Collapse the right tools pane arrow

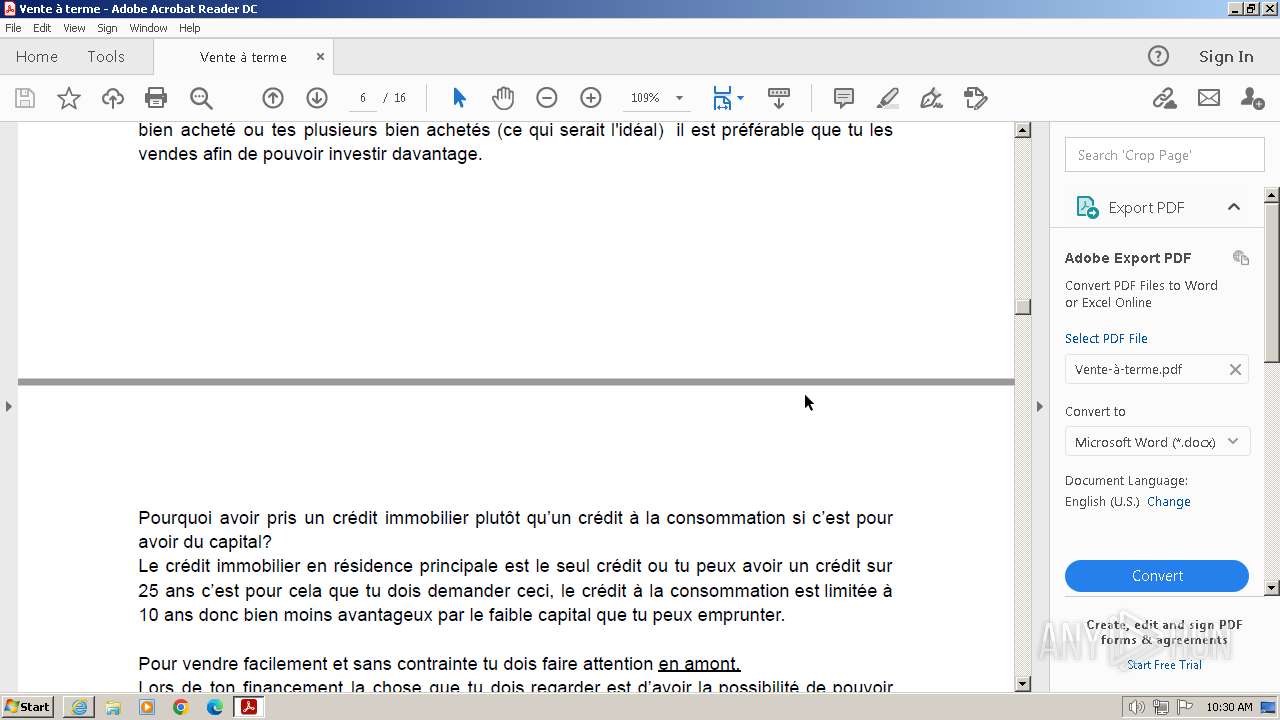(1039, 406)
